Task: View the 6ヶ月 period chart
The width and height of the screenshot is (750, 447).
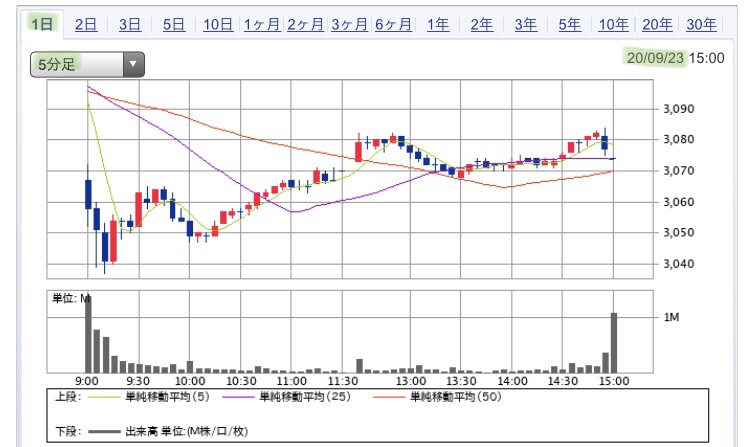Action: 394,24
